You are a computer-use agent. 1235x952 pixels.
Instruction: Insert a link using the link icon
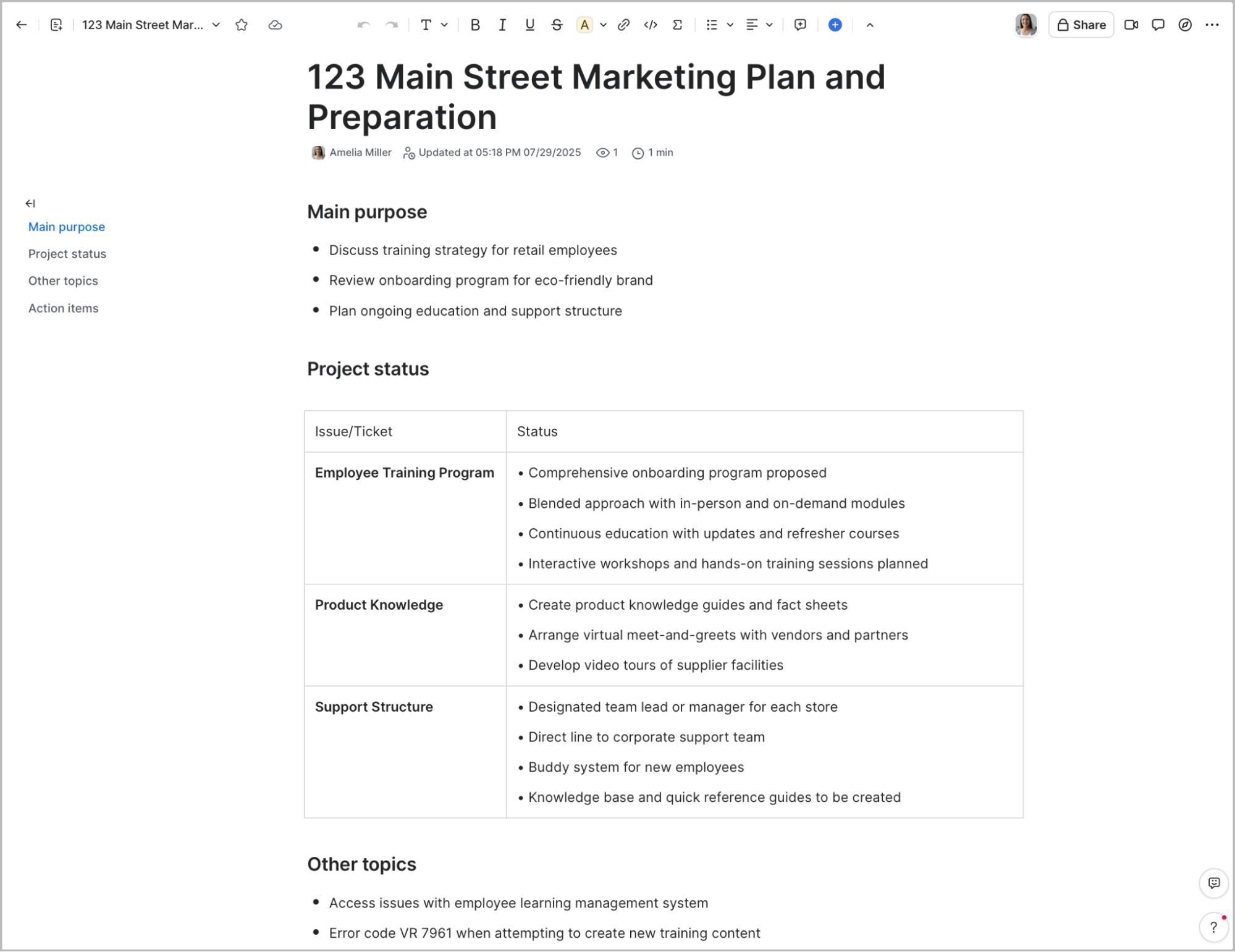pos(623,25)
